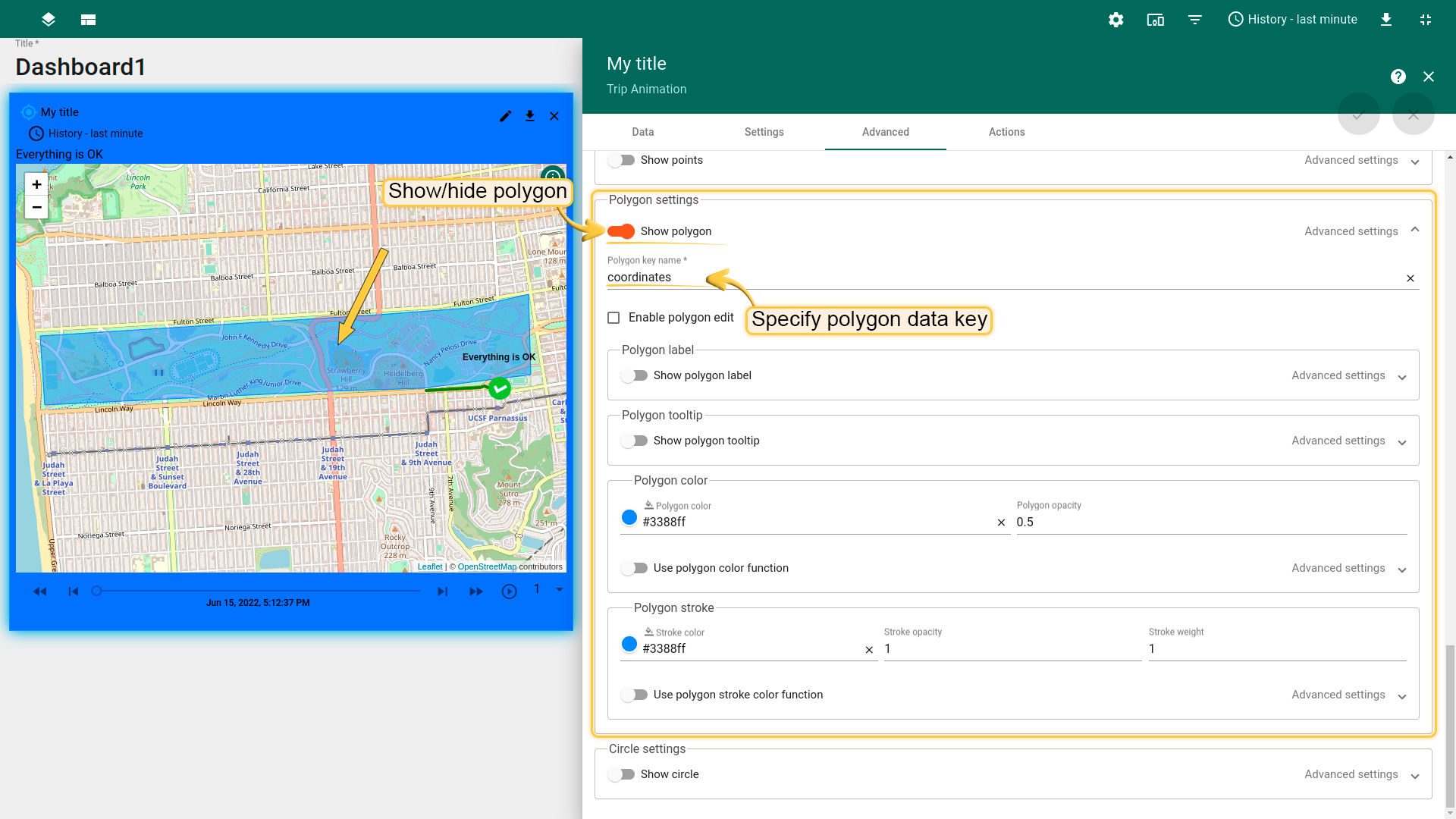Open filters icon in top bar
Viewport: 1456px width, 819px height.
[1194, 20]
